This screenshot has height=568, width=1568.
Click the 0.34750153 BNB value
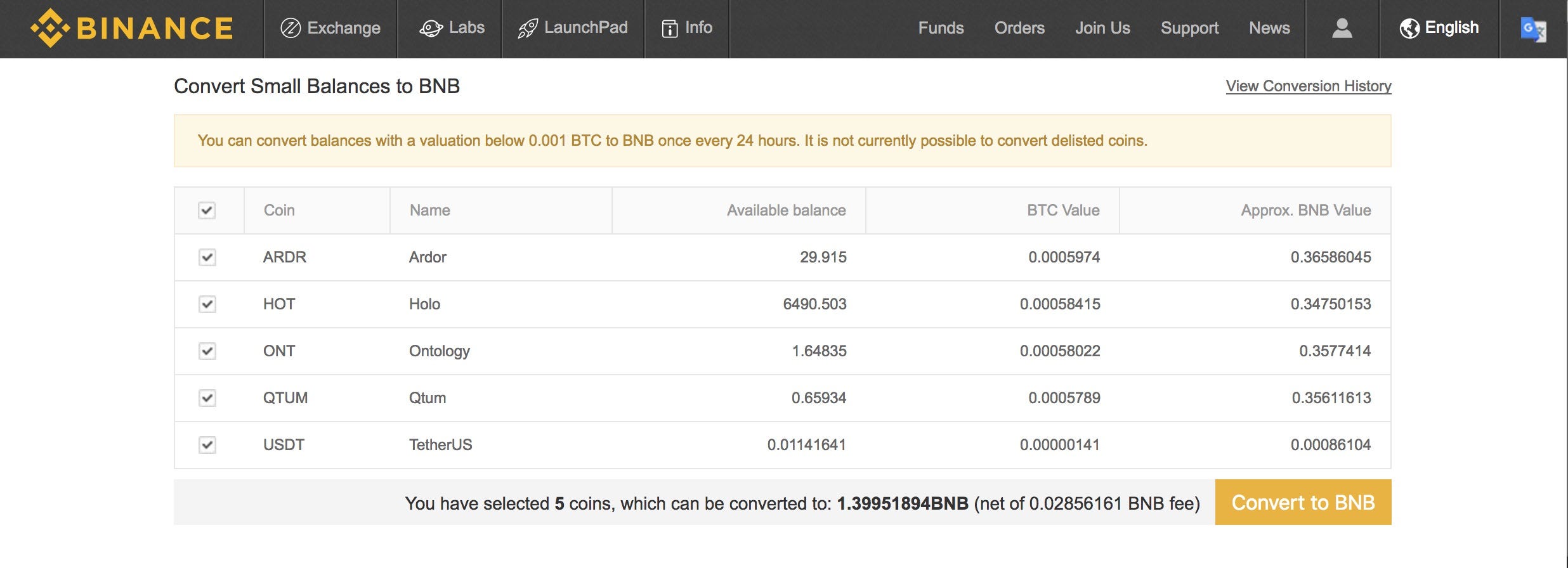[1331, 304]
